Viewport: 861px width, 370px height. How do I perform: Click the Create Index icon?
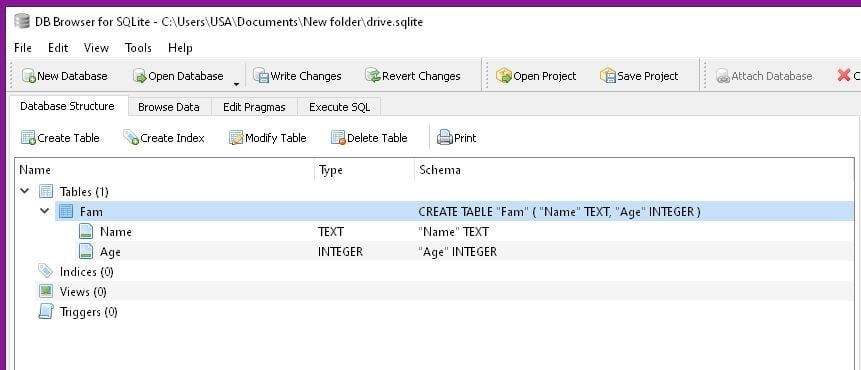[x=131, y=137]
